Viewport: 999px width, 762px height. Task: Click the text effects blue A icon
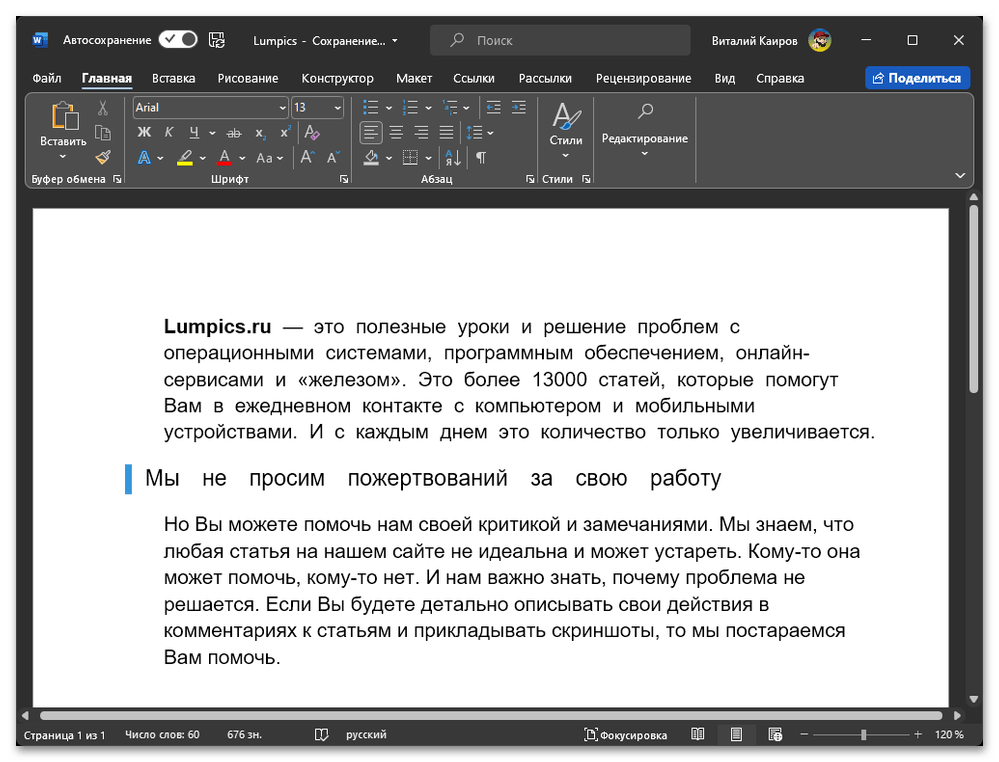[145, 157]
